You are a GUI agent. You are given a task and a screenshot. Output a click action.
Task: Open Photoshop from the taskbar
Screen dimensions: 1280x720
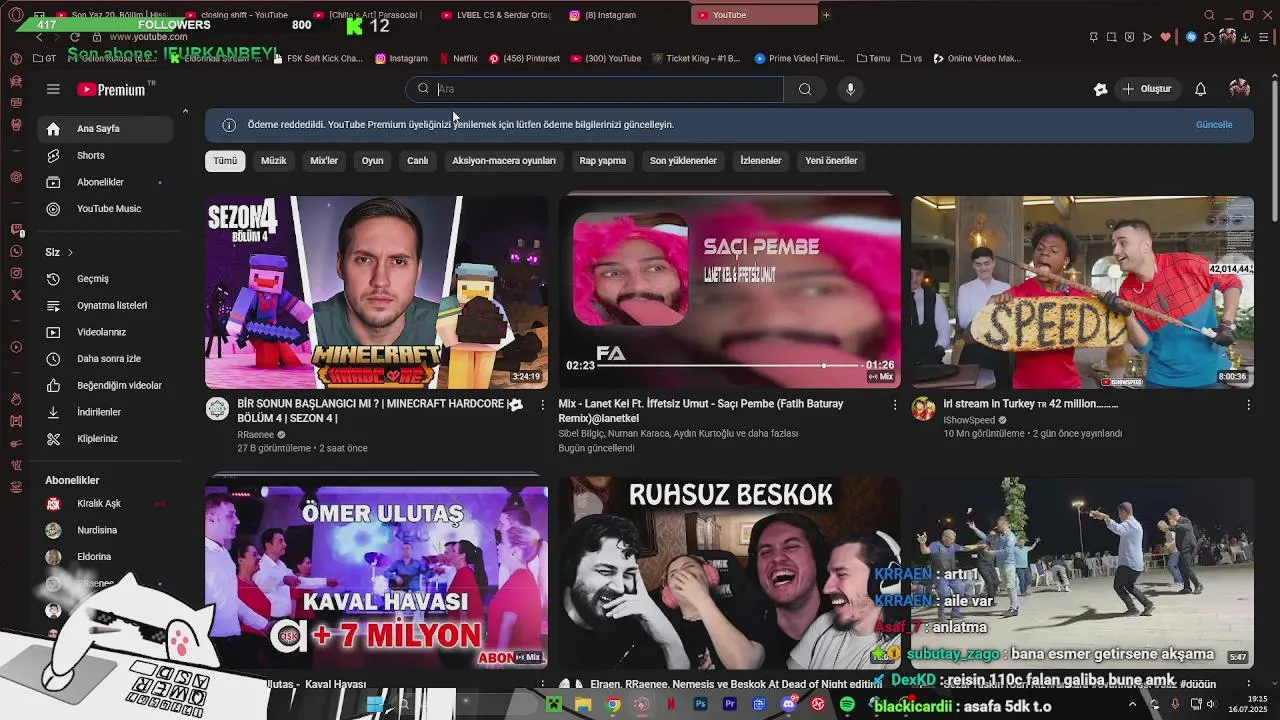[700, 705]
